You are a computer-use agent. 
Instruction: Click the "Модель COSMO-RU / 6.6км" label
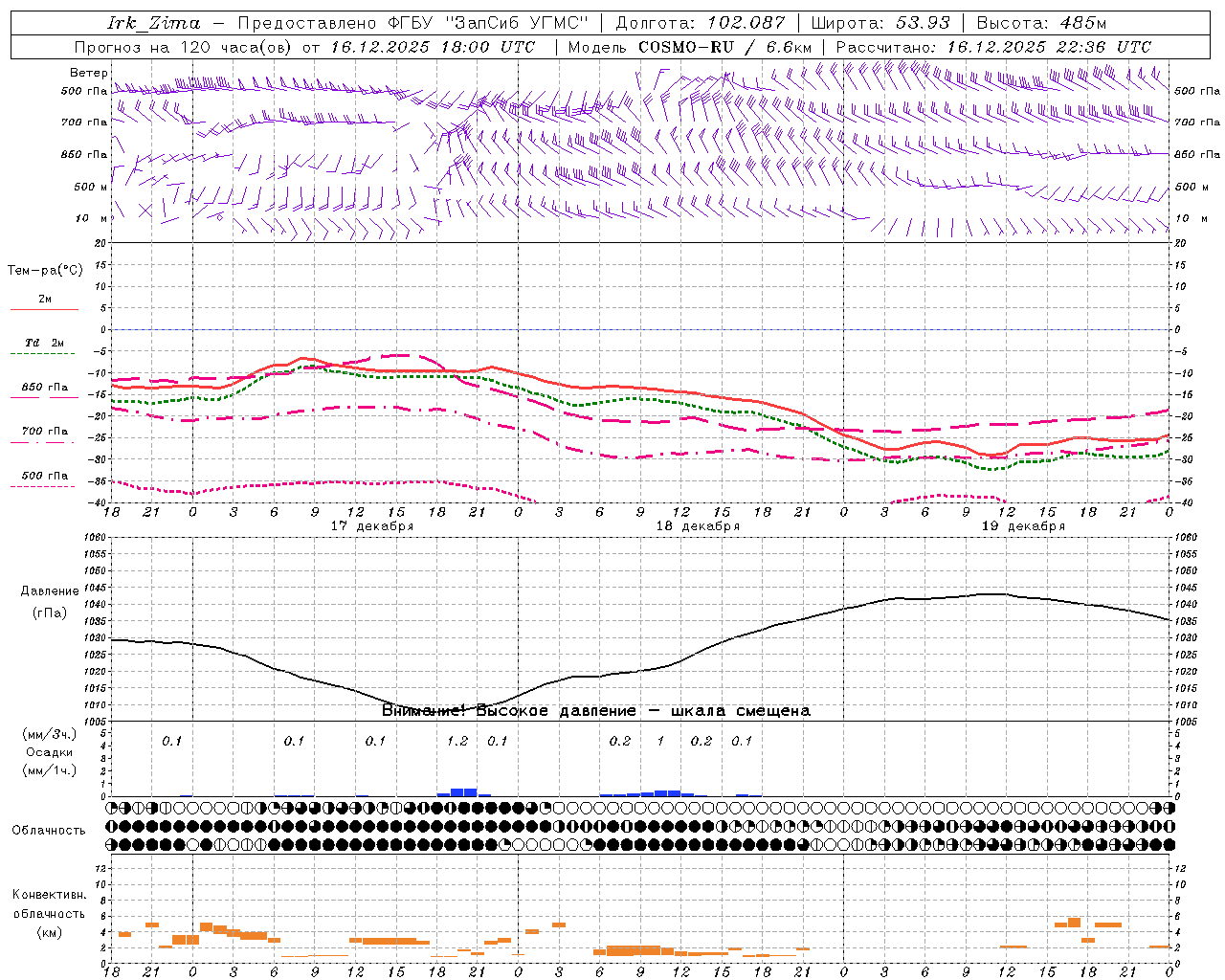click(690, 47)
